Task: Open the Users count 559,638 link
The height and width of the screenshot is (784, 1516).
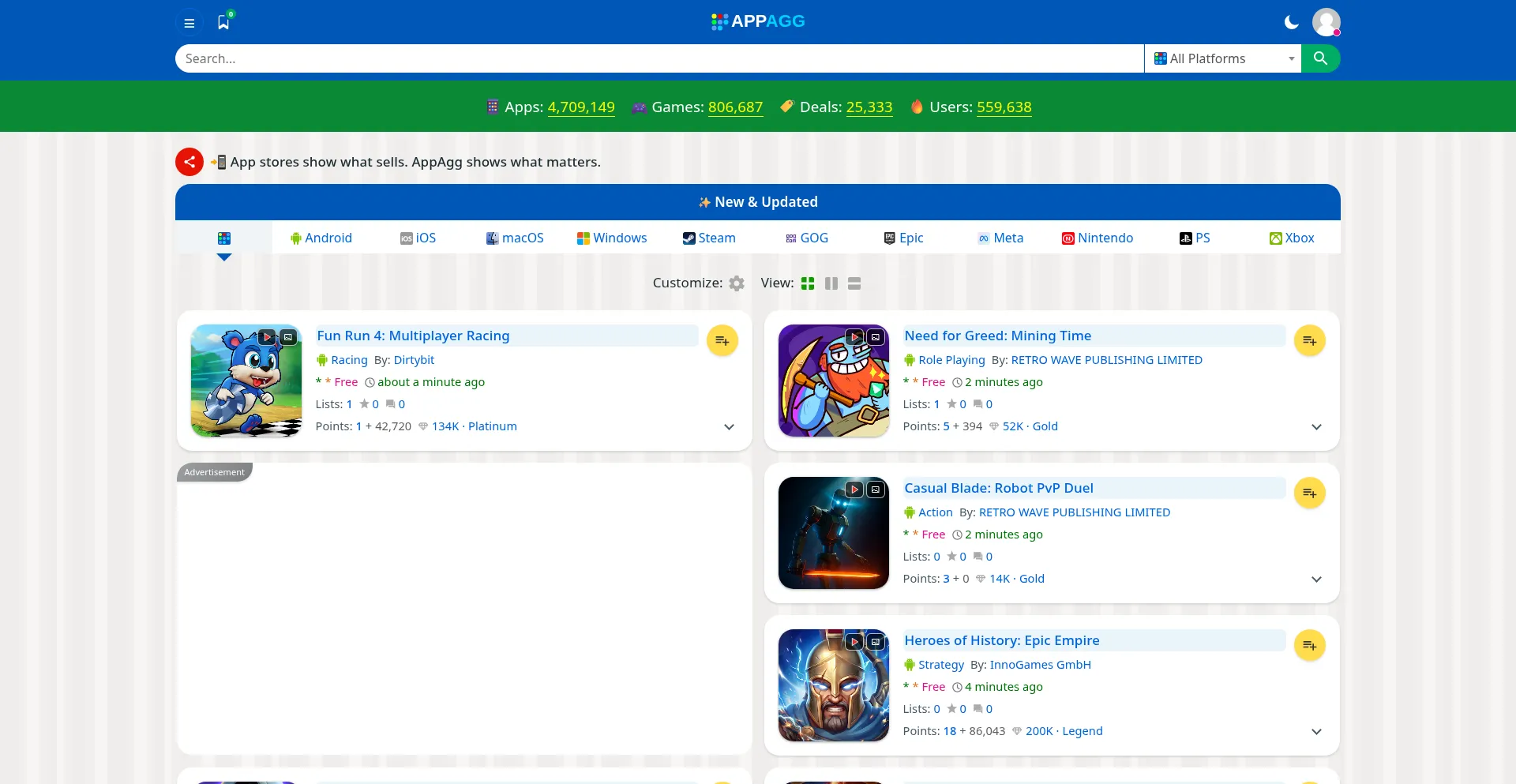Action: tap(1004, 107)
